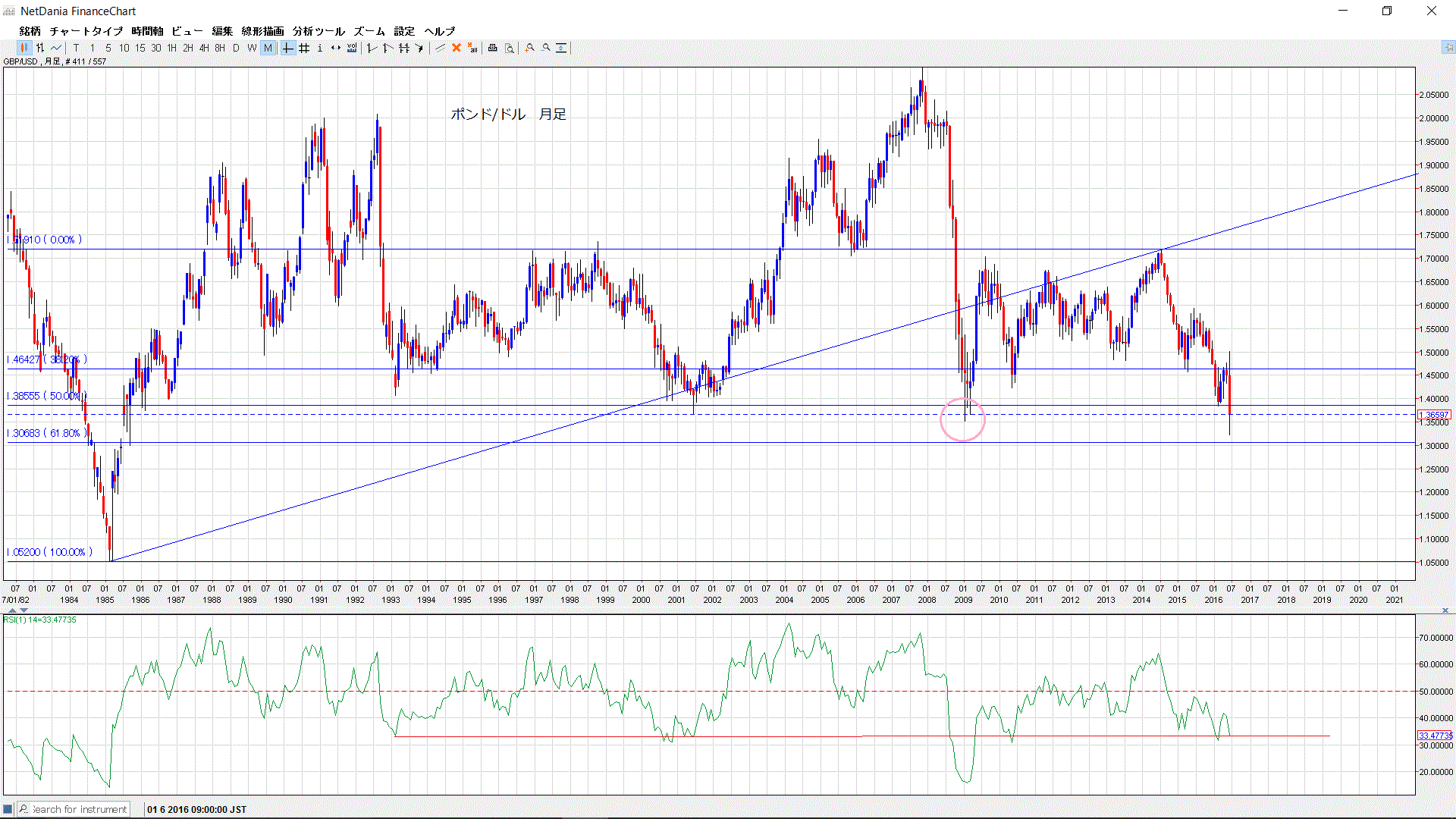Open the ヘルプ menu
Viewport: 1456px width, 819px height.
tap(439, 31)
